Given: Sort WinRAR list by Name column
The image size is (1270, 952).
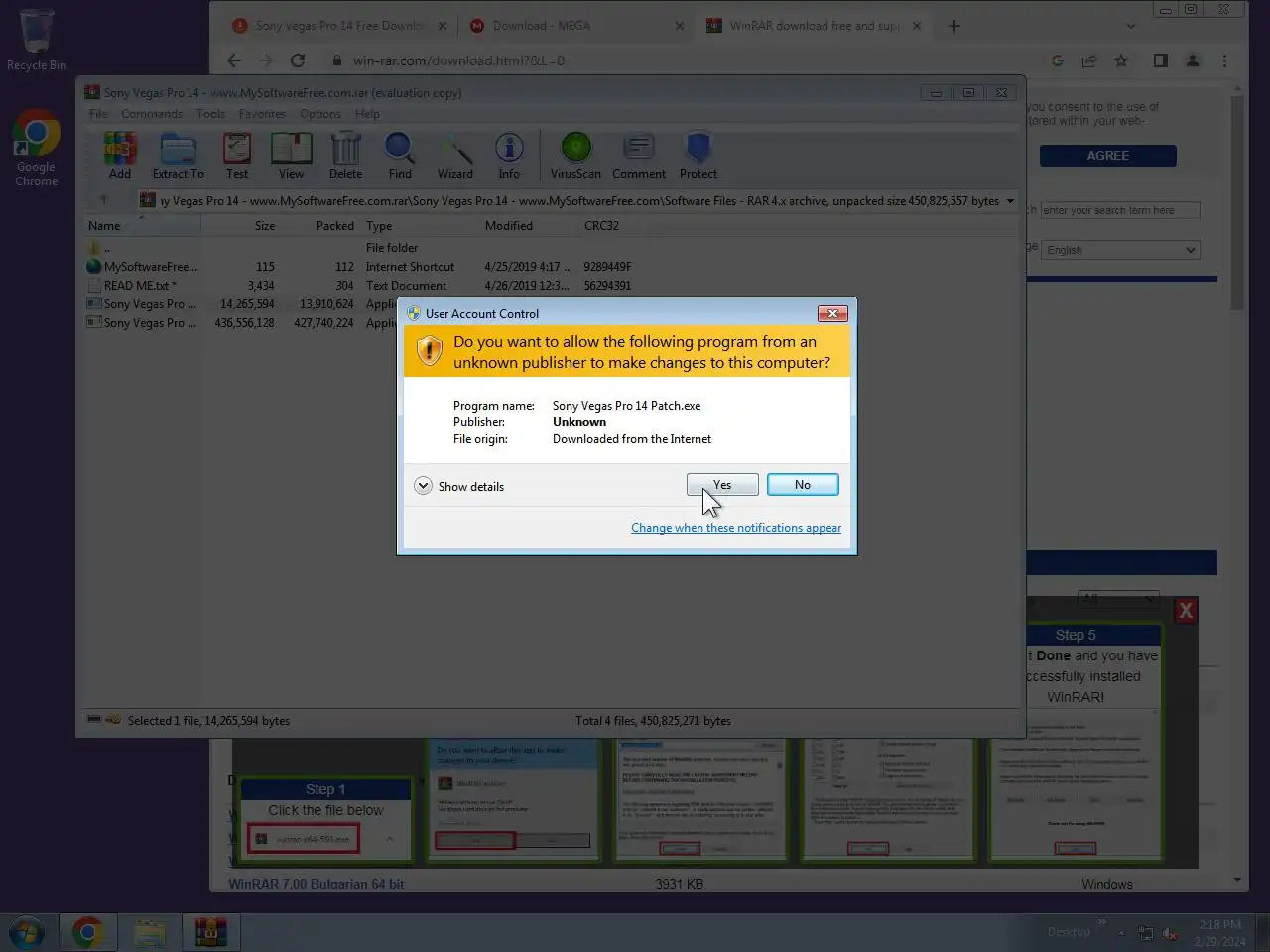Looking at the screenshot, I should coord(143,226).
